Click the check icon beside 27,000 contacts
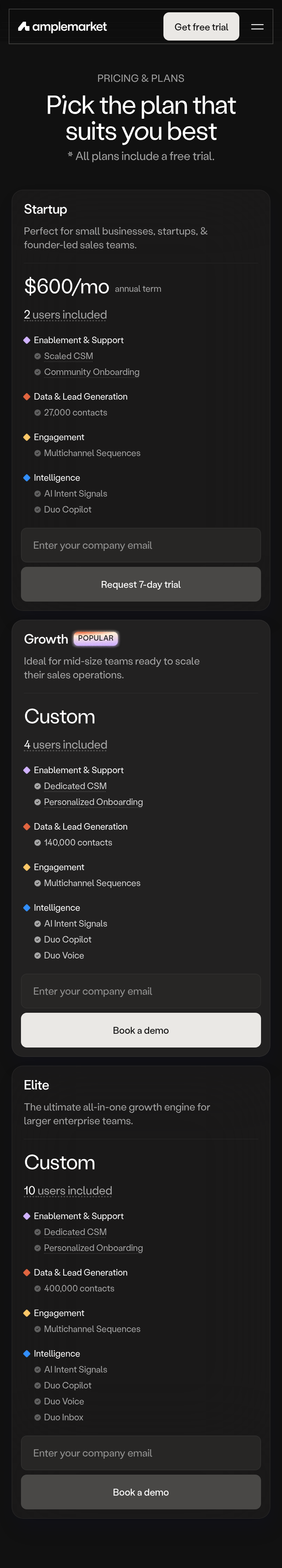This screenshot has height=1568, width=282. (x=38, y=413)
